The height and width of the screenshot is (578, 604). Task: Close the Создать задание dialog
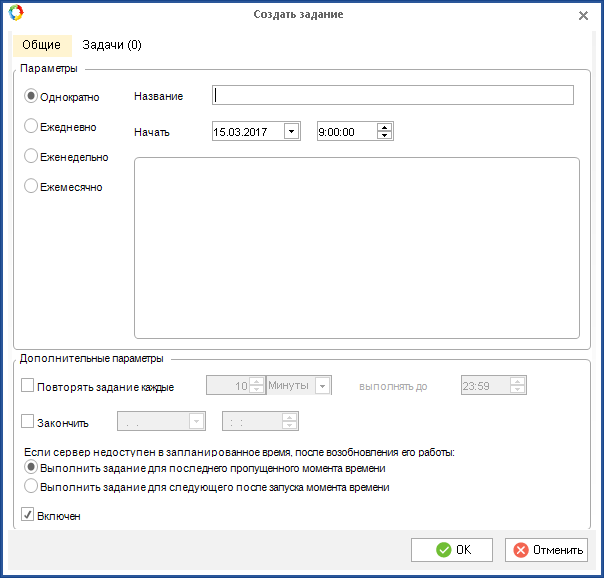(583, 15)
